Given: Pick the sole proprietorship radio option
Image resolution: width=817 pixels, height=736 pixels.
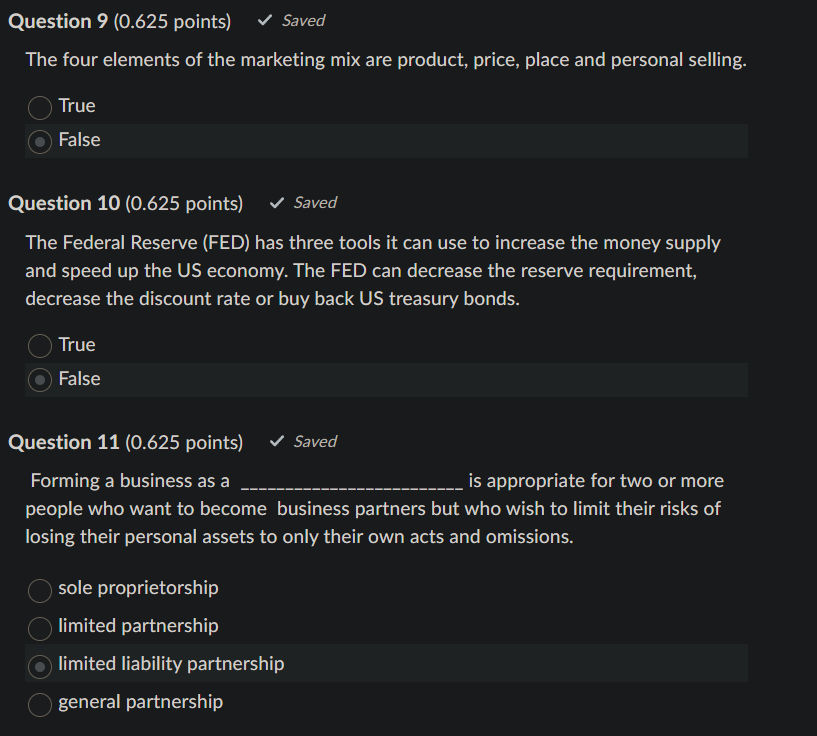Looking at the screenshot, I should click(x=39, y=589).
